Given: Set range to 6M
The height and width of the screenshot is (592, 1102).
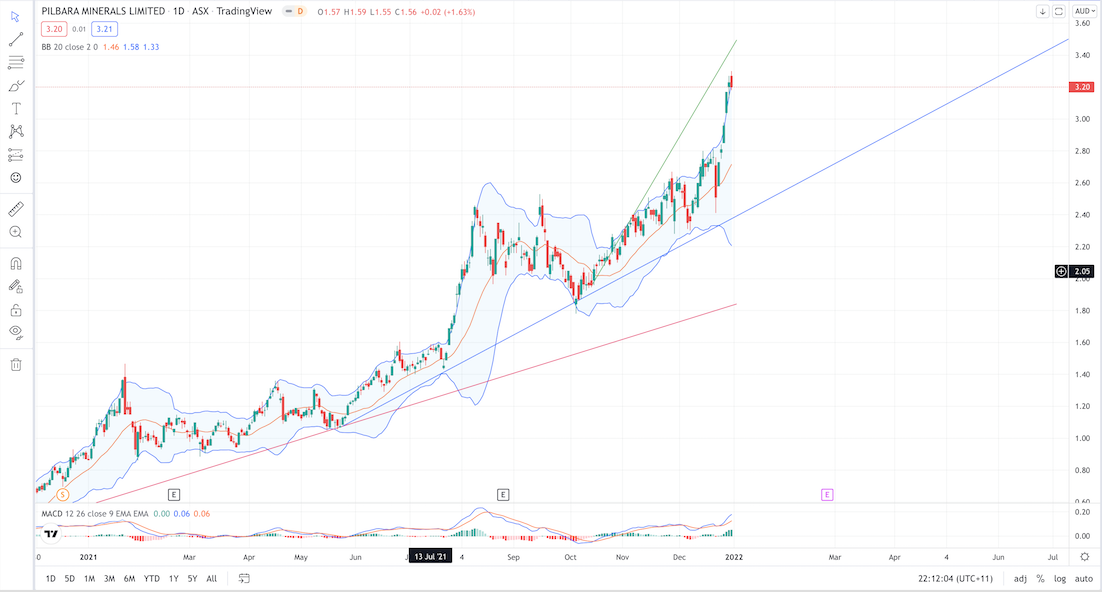Looking at the screenshot, I should click(129, 579).
